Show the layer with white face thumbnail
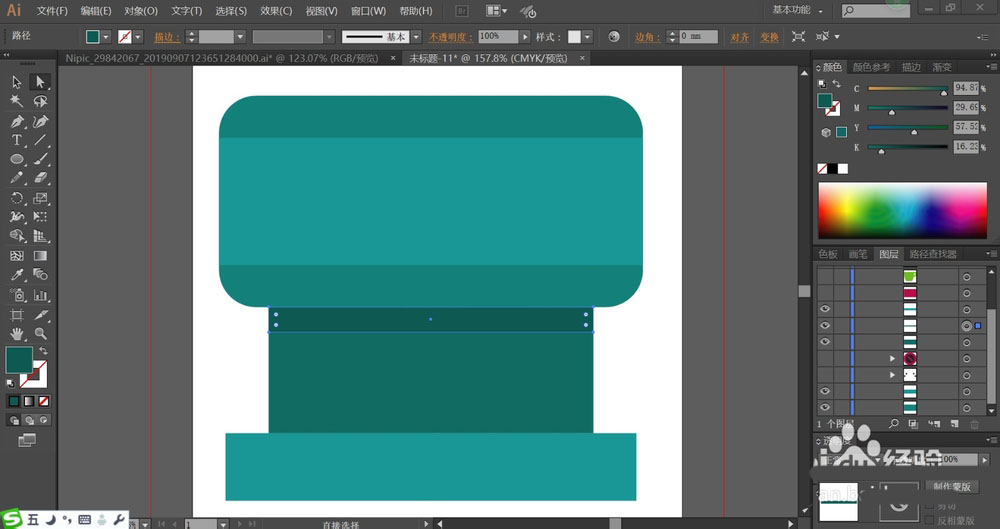Viewport: 1000px width, 529px height. tap(825, 375)
